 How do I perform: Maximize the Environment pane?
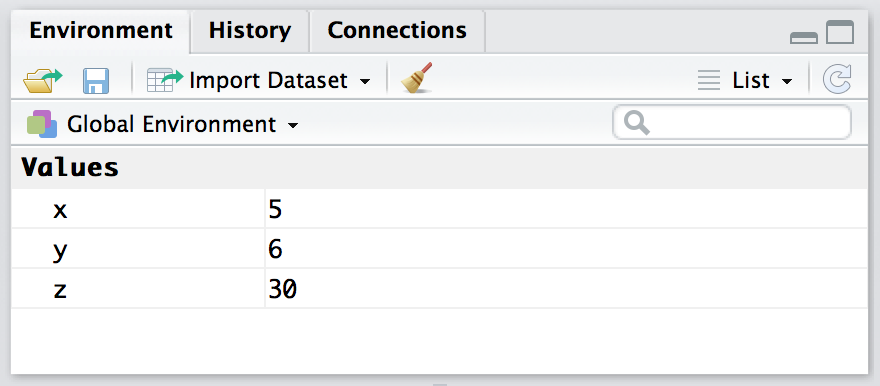point(840,32)
